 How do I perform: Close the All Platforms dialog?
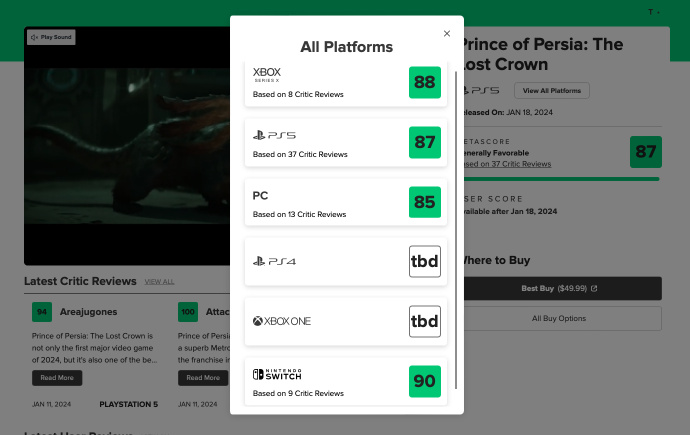point(447,34)
